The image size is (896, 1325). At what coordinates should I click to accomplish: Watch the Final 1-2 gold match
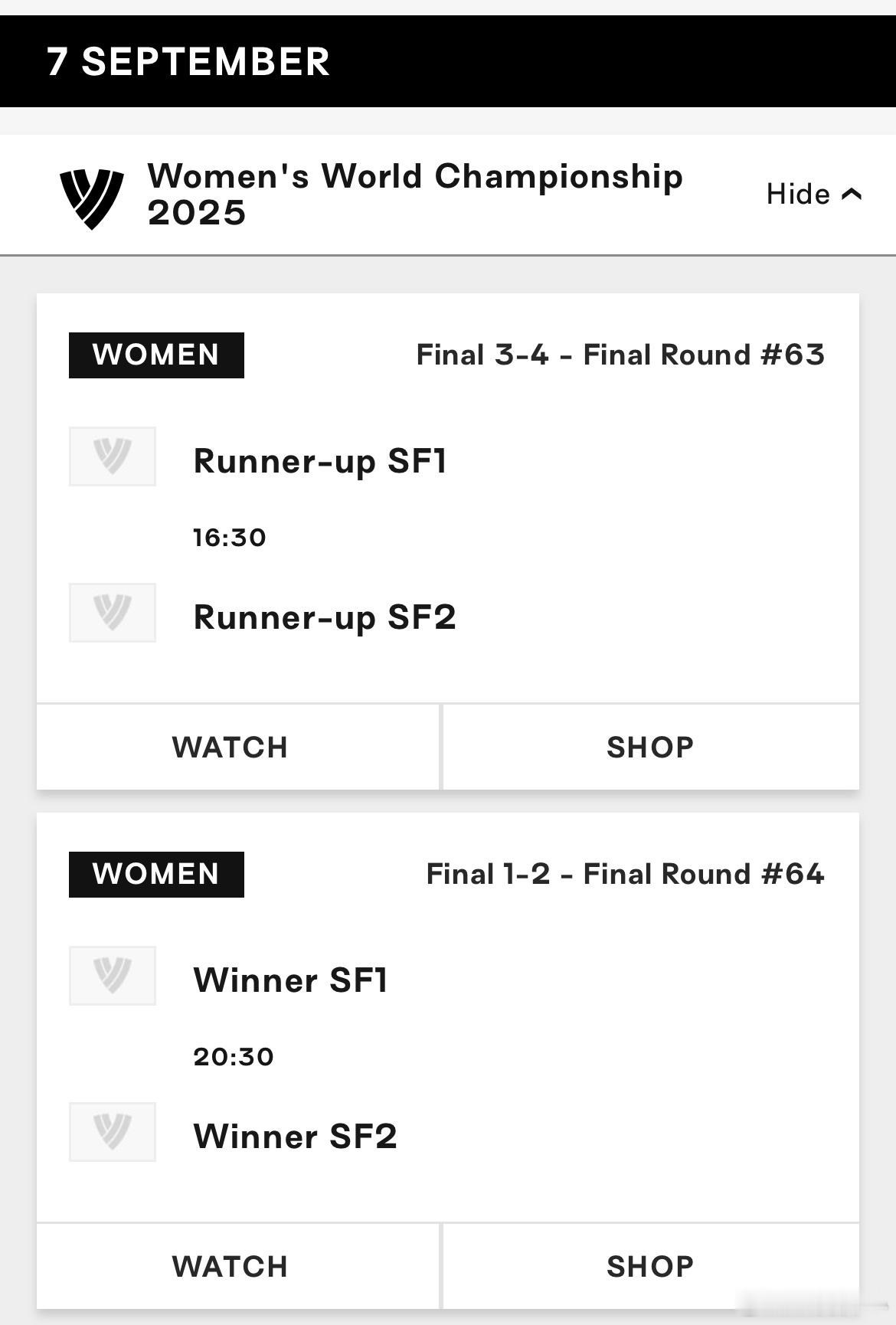click(230, 1266)
